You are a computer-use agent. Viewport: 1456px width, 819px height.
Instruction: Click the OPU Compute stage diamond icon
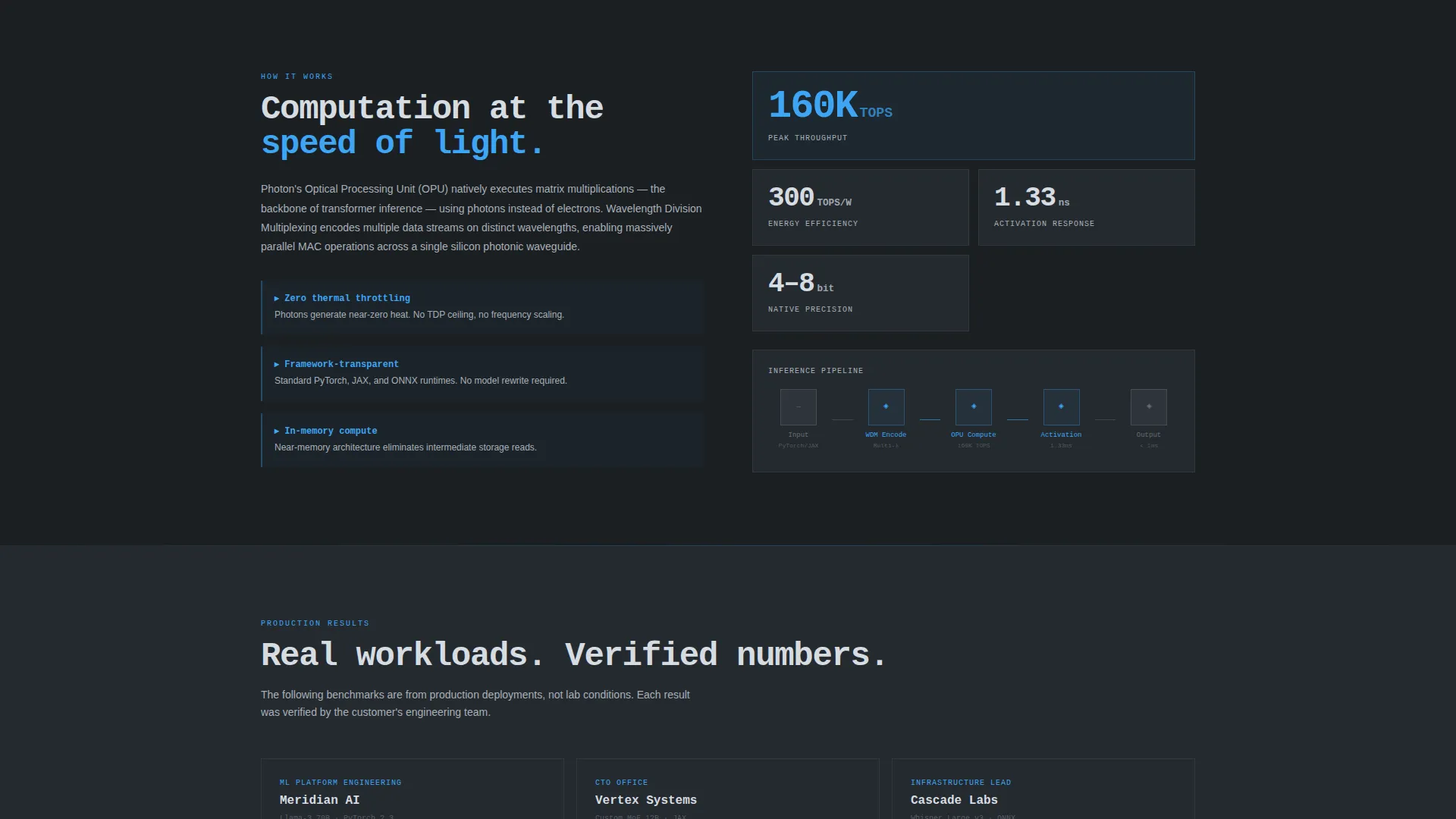[974, 406]
